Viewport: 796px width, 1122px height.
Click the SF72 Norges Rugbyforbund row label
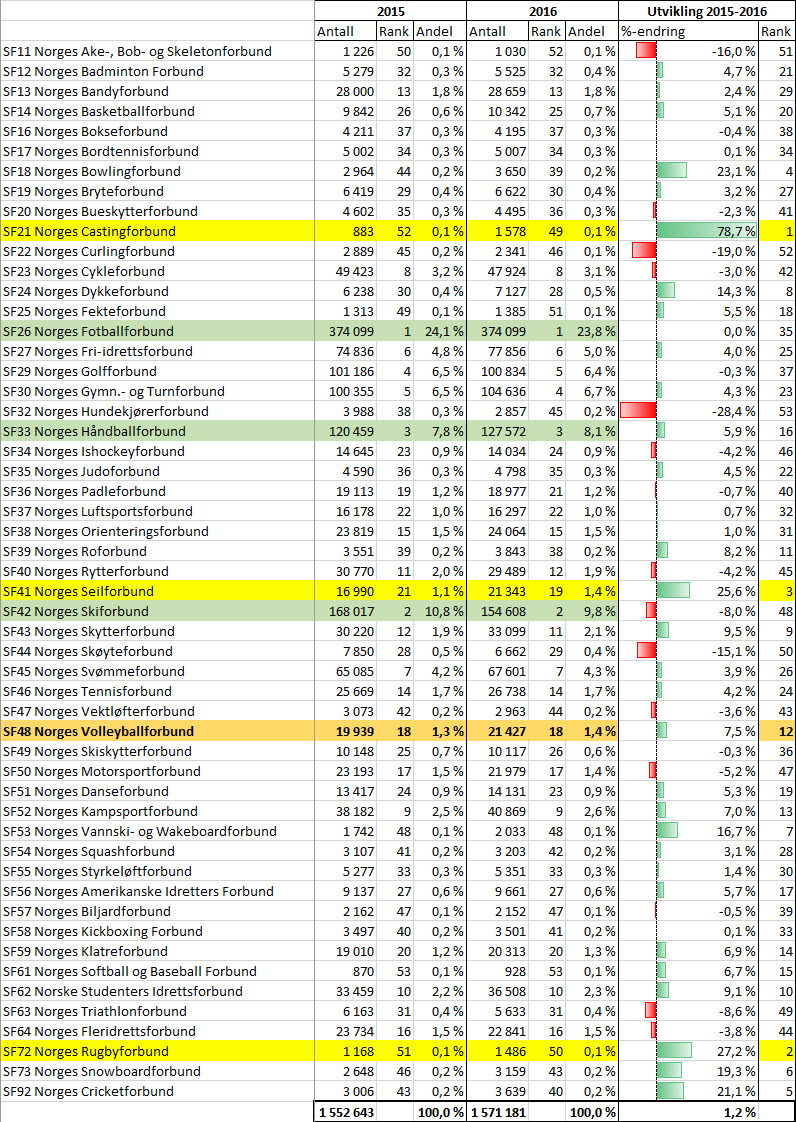[x=86, y=1051]
